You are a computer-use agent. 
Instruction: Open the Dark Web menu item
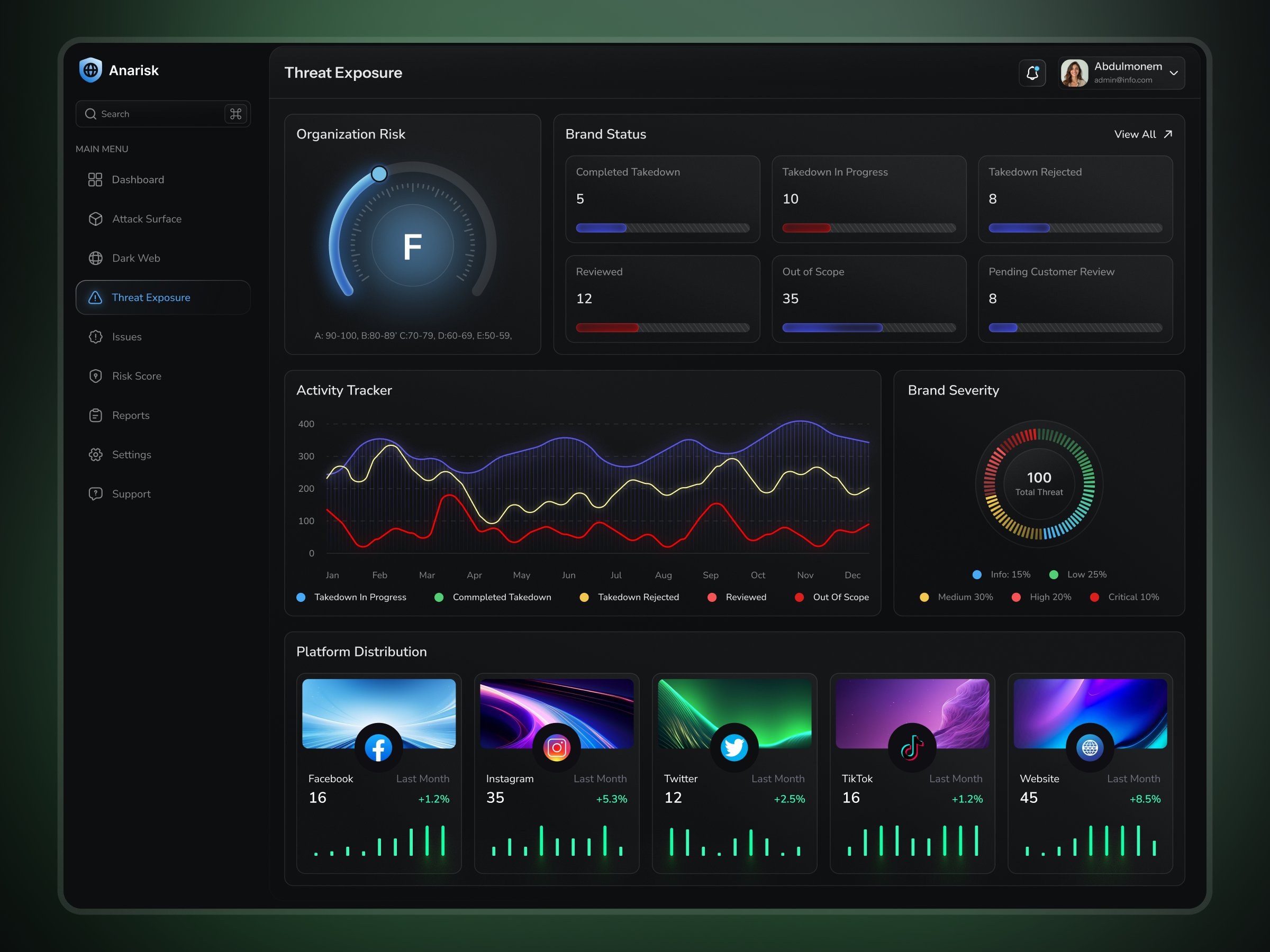pos(136,258)
